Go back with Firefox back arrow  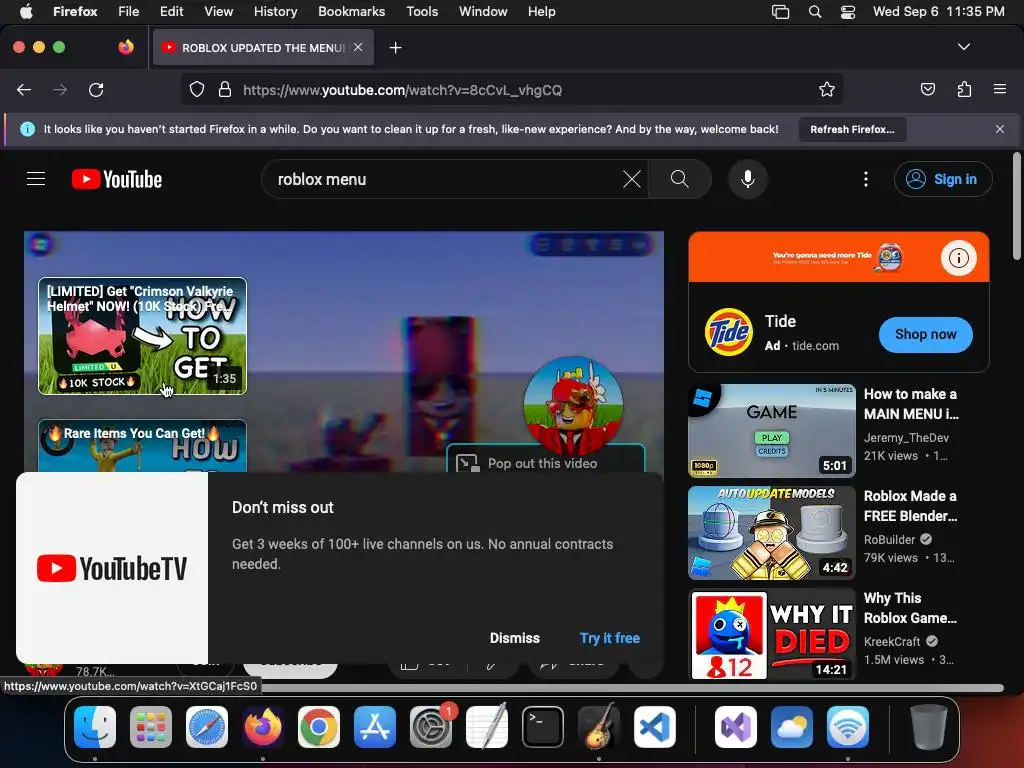pos(24,90)
